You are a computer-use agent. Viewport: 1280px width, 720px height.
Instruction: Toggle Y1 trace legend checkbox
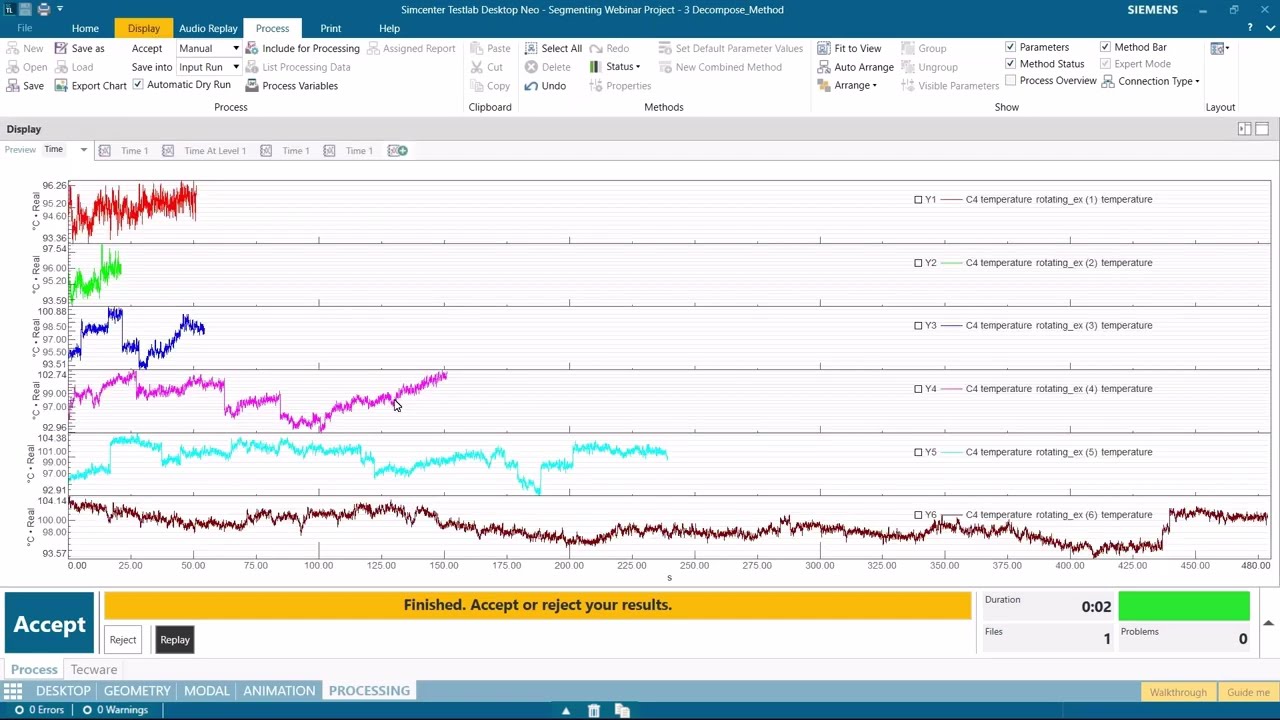tap(918, 200)
